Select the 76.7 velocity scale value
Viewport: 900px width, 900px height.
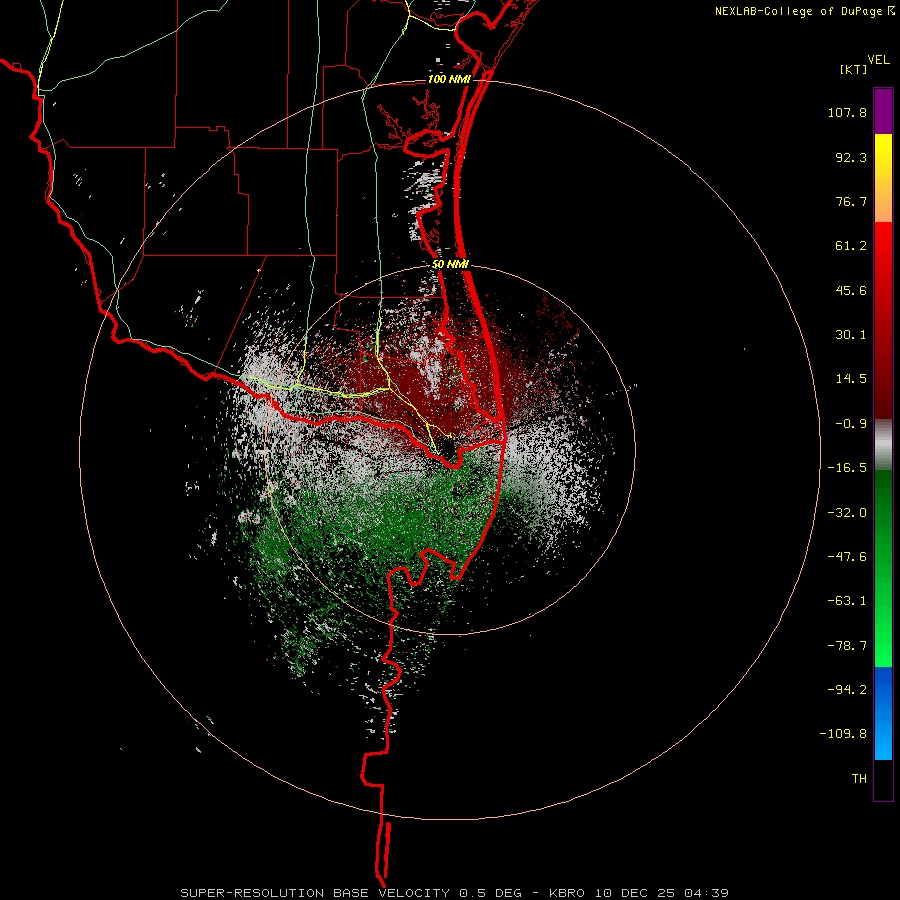pyautogui.click(x=851, y=201)
